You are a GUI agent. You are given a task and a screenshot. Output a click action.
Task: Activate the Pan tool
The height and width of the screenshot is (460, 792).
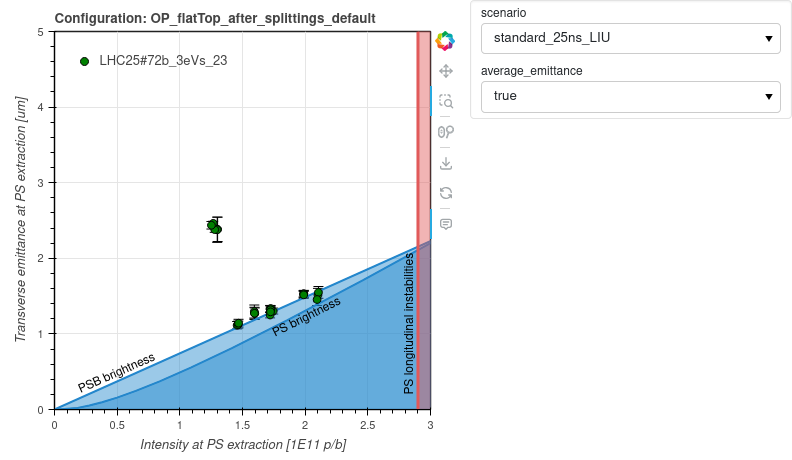(x=446, y=71)
